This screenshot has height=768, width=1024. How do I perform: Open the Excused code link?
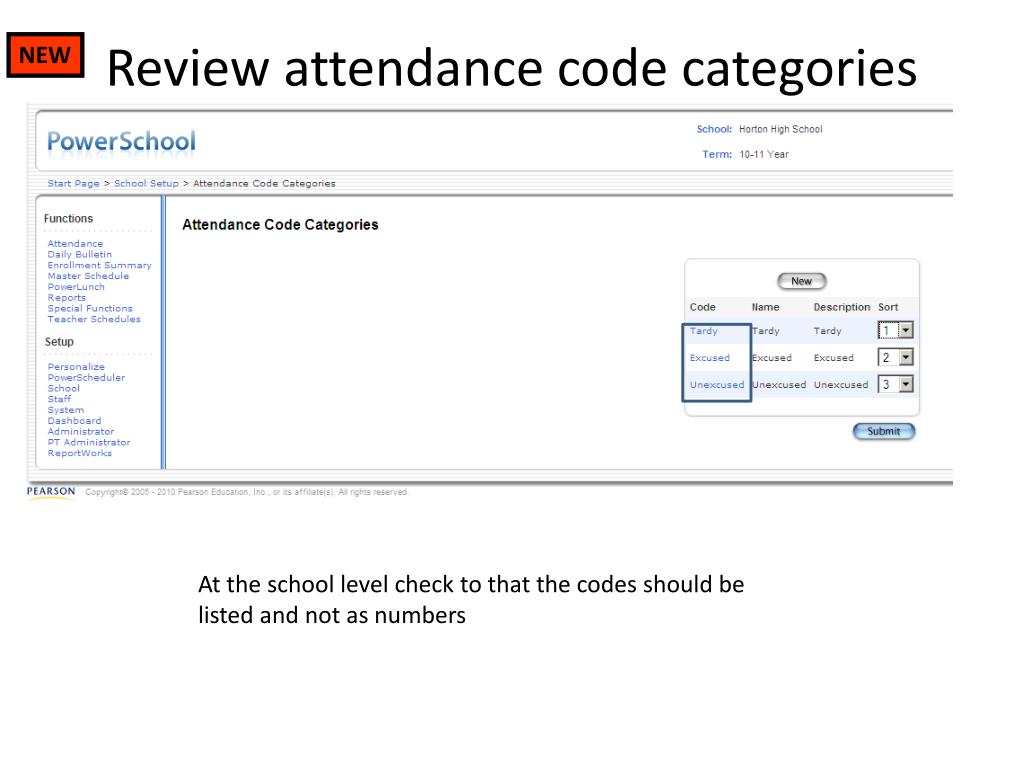pos(710,358)
